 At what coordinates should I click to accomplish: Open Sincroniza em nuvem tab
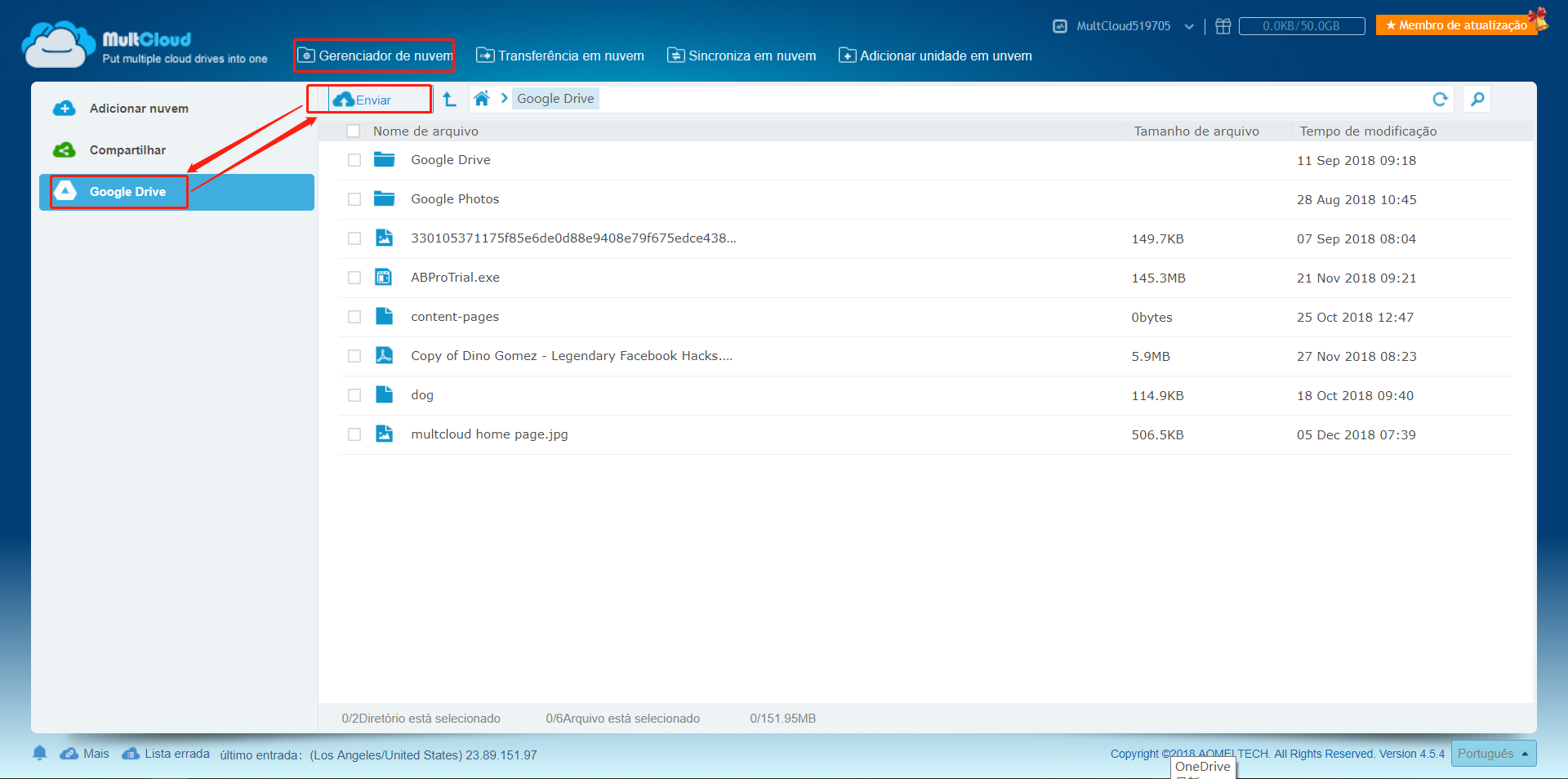pyautogui.click(x=742, y=56)
